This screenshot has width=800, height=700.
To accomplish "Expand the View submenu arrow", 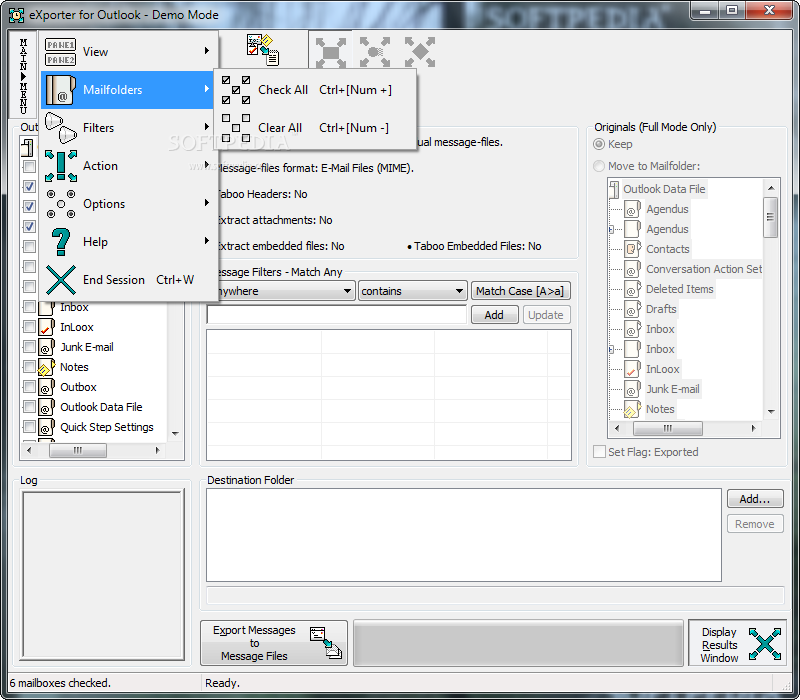I will pyautogui.click(x=207, y=51).
